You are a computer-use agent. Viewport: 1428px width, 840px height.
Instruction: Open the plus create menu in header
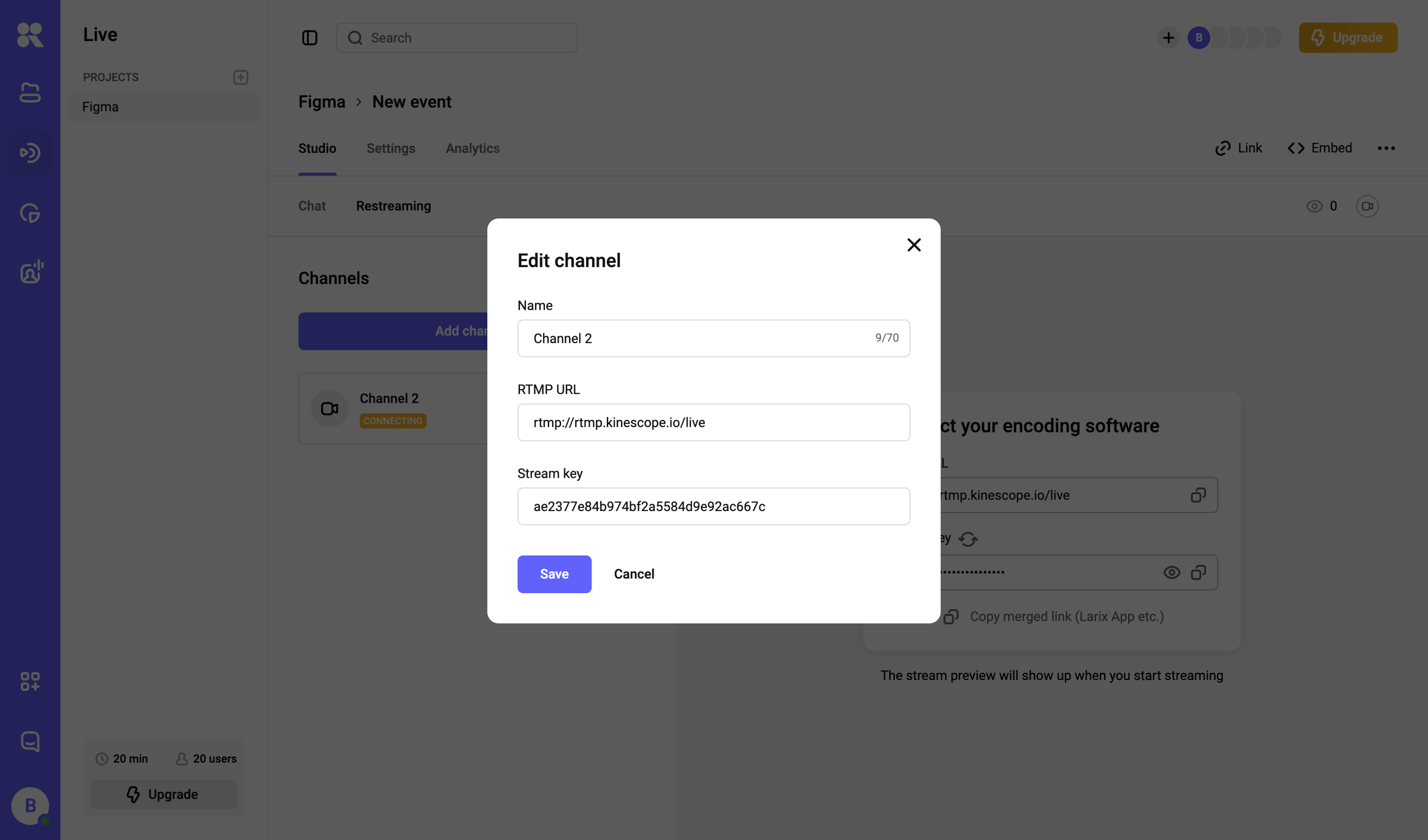click(x=1168, y=37)
